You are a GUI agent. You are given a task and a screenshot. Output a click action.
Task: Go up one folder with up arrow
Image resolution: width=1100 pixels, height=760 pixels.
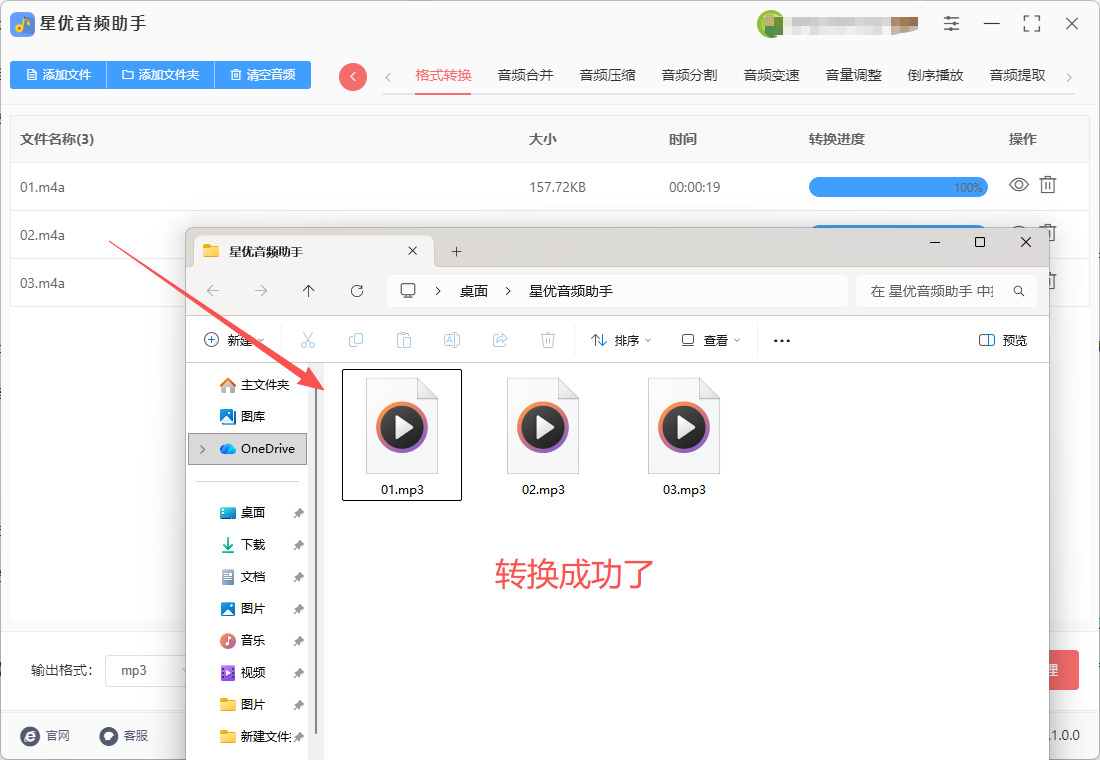tap(308, 291)
